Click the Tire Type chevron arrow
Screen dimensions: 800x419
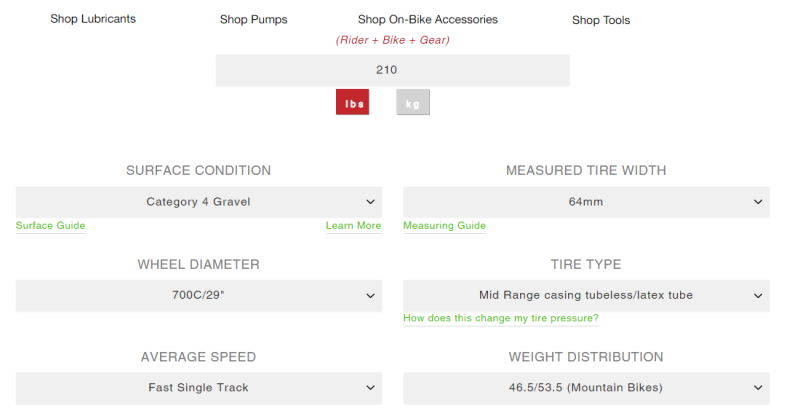click(x=757, y=295)
